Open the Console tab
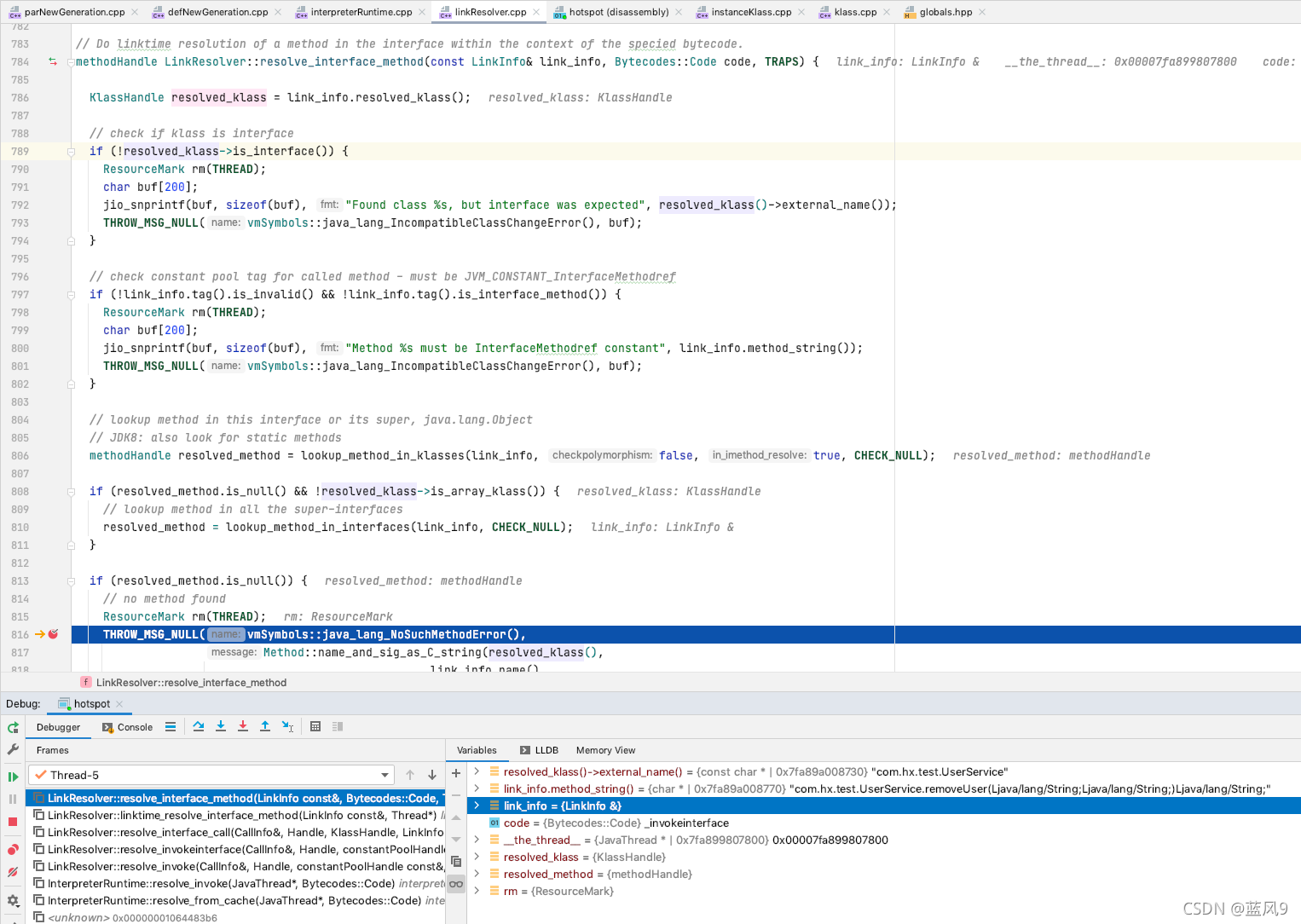The width and height of the screenshot is (1301, 924). pos(127,727)
